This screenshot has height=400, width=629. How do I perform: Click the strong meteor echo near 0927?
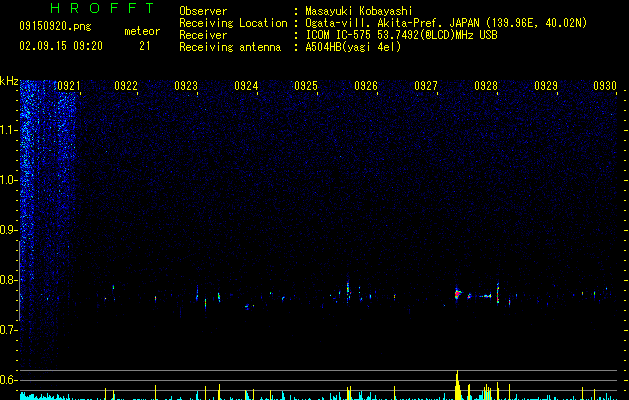coord(457,294)
